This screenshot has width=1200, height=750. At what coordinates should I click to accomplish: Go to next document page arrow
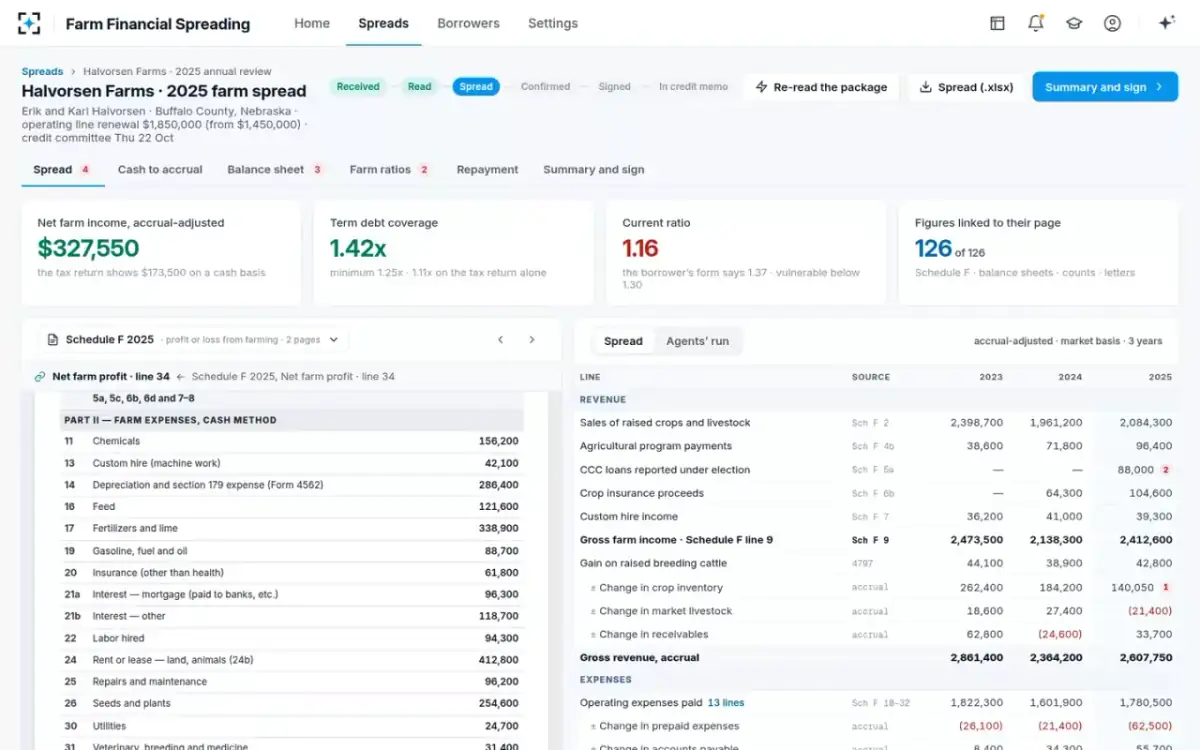532,340
